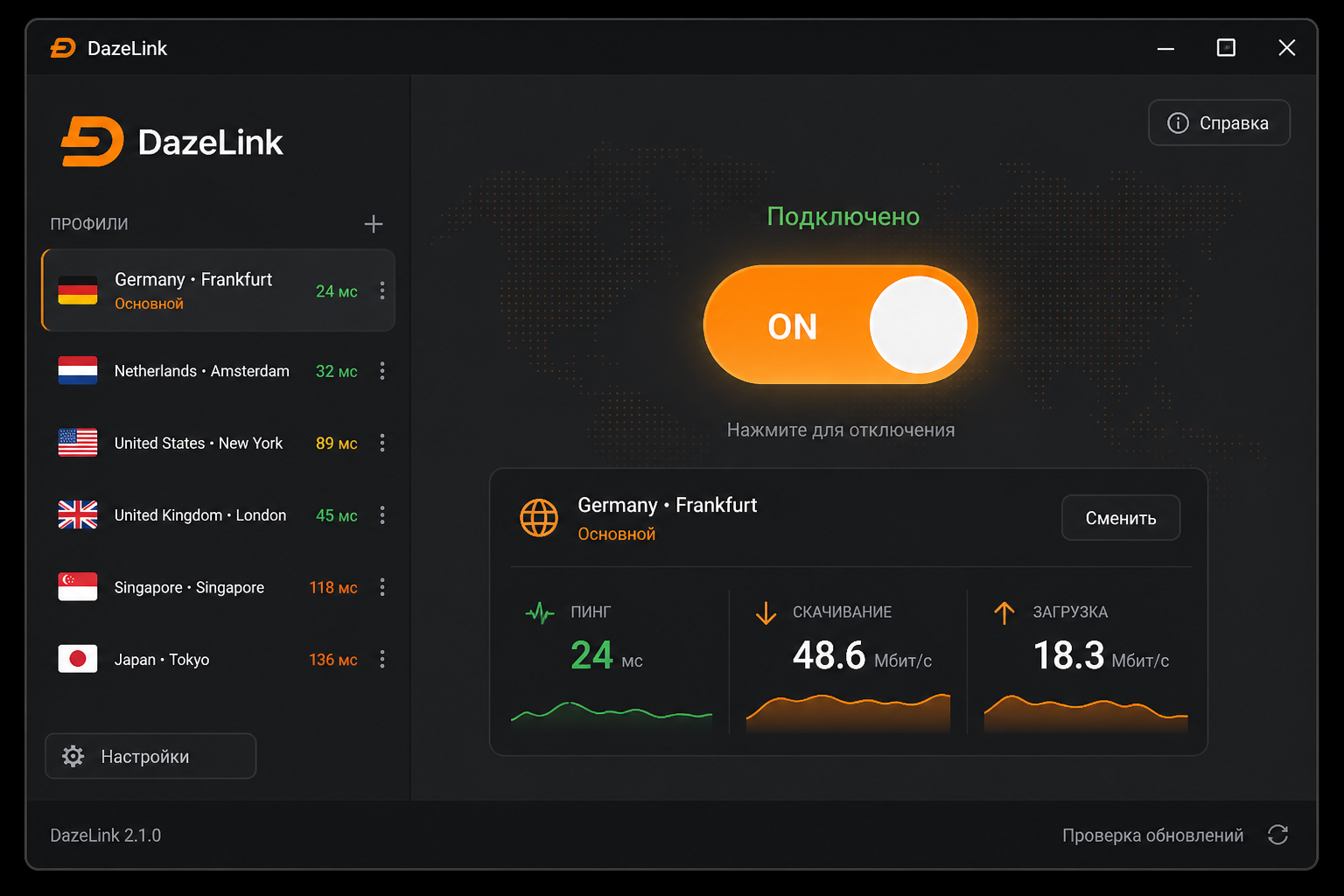Click the 45 мс latency value
Viewport: 1344px width, 896px height.
pyautogui.click(x=337, y=515)
